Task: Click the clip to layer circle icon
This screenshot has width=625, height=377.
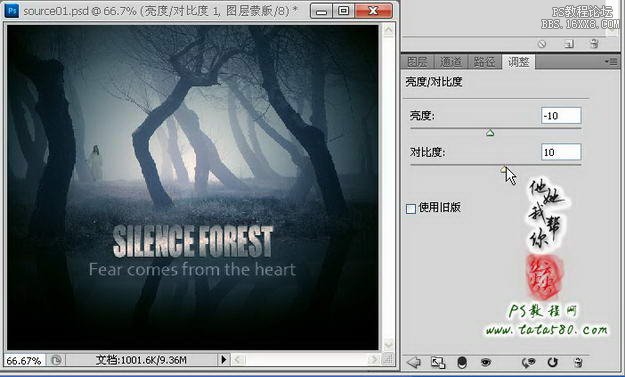Action: coord(462,362)
